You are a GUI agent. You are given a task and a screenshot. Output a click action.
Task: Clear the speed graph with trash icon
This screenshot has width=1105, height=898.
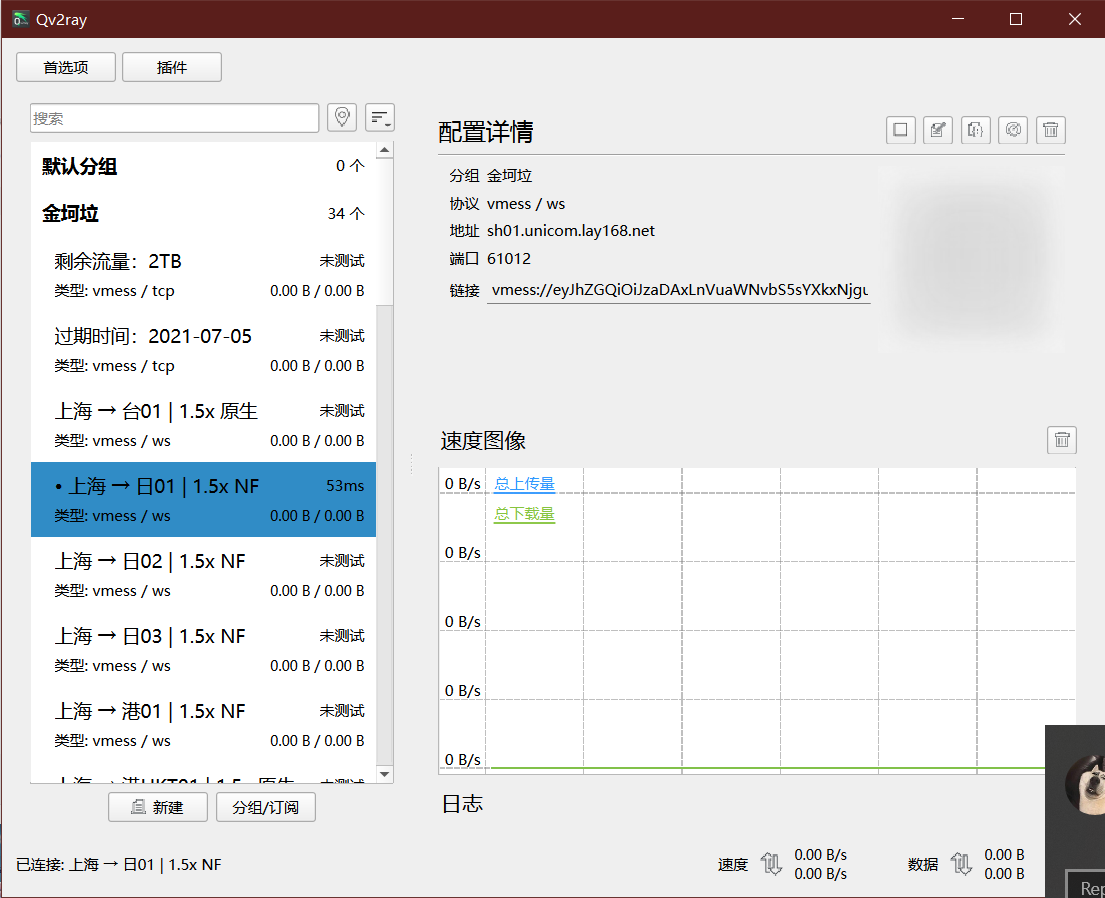click(1062, 440)
